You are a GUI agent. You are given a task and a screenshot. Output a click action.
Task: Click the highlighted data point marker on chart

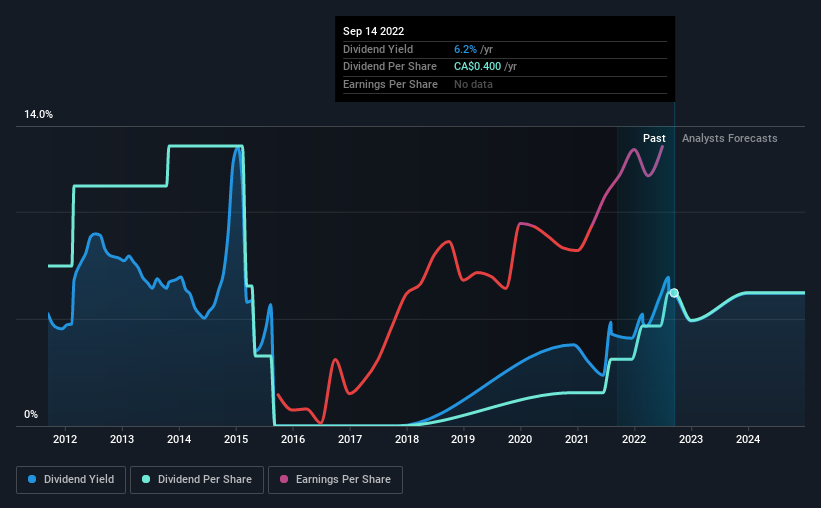coord(674,293)
